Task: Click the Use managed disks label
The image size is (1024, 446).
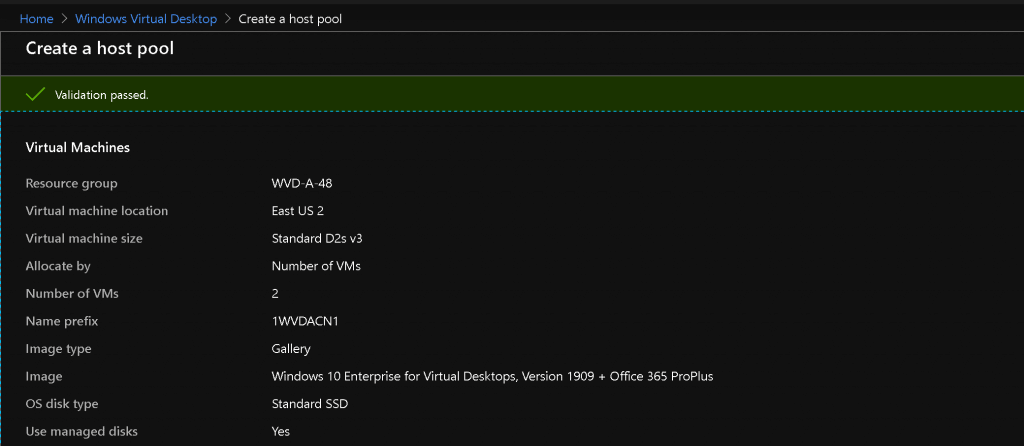Action: [82, 431]
